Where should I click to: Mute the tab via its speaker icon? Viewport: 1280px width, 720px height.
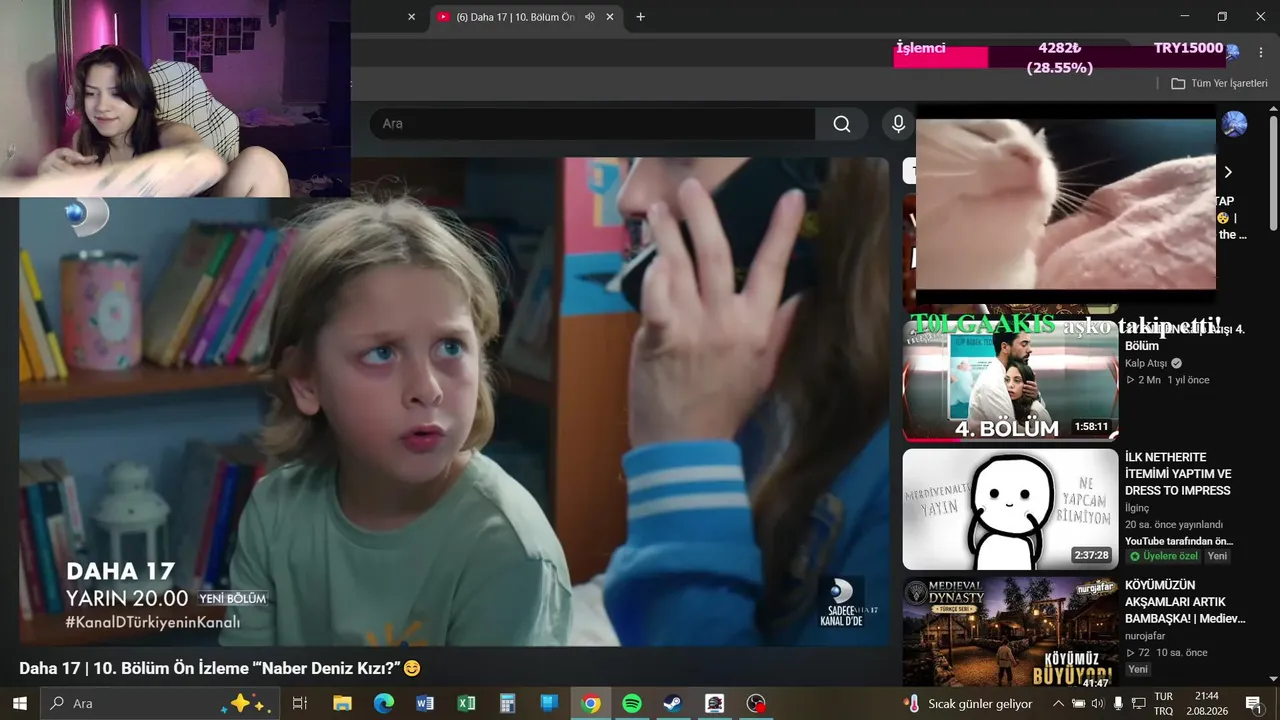(590, 17)
